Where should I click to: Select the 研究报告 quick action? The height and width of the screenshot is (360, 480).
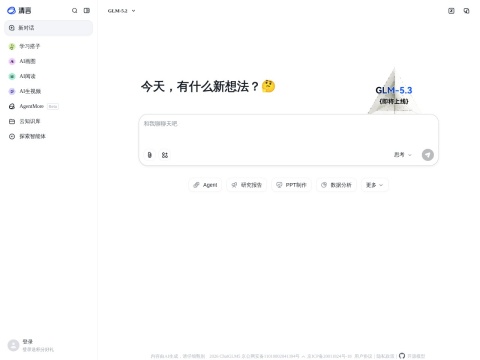pyautogui.click(x=247, y=185)
